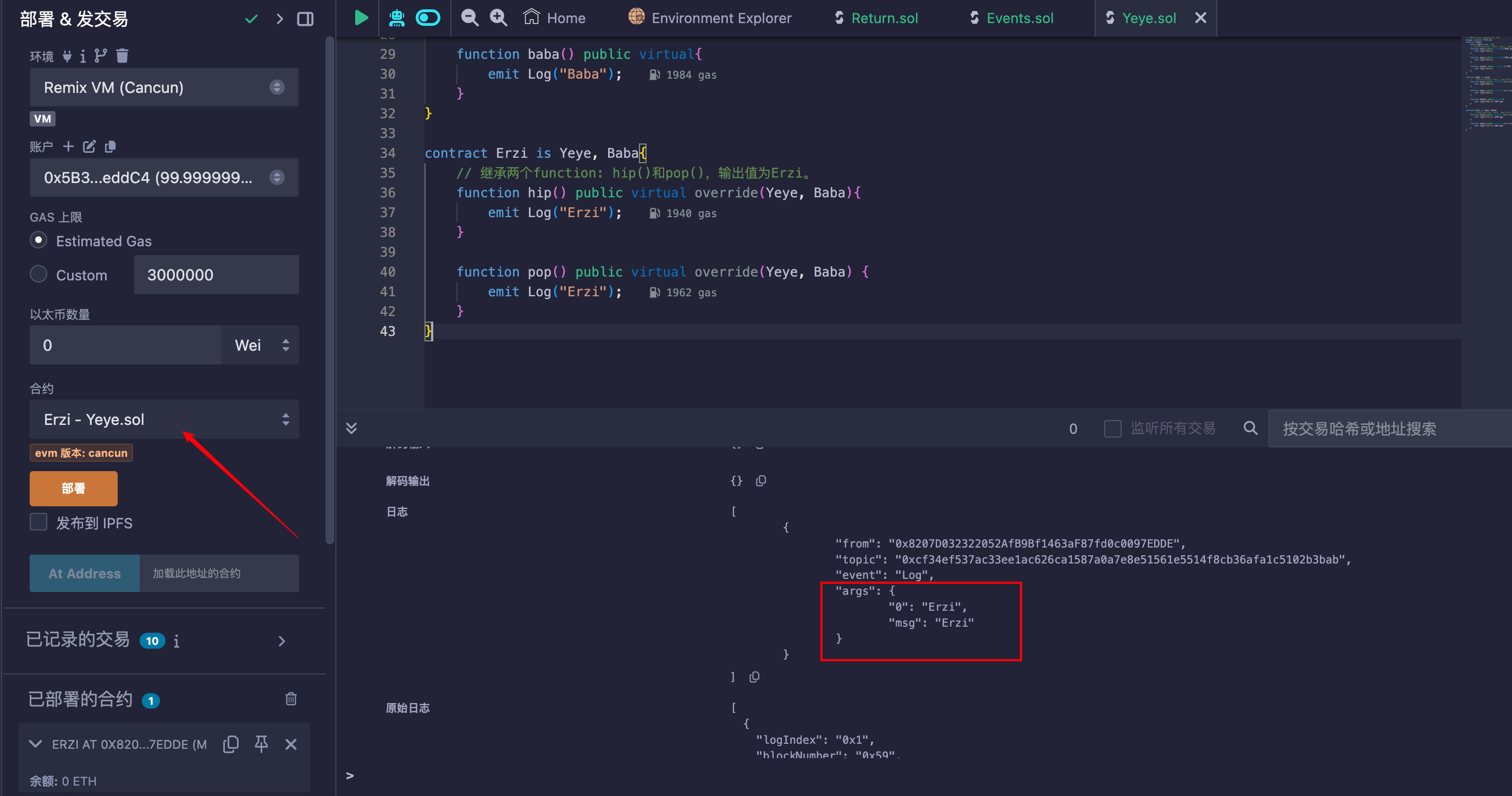
Task: Open the RemixAI robot assistant icon
Action: coord(397,18)
